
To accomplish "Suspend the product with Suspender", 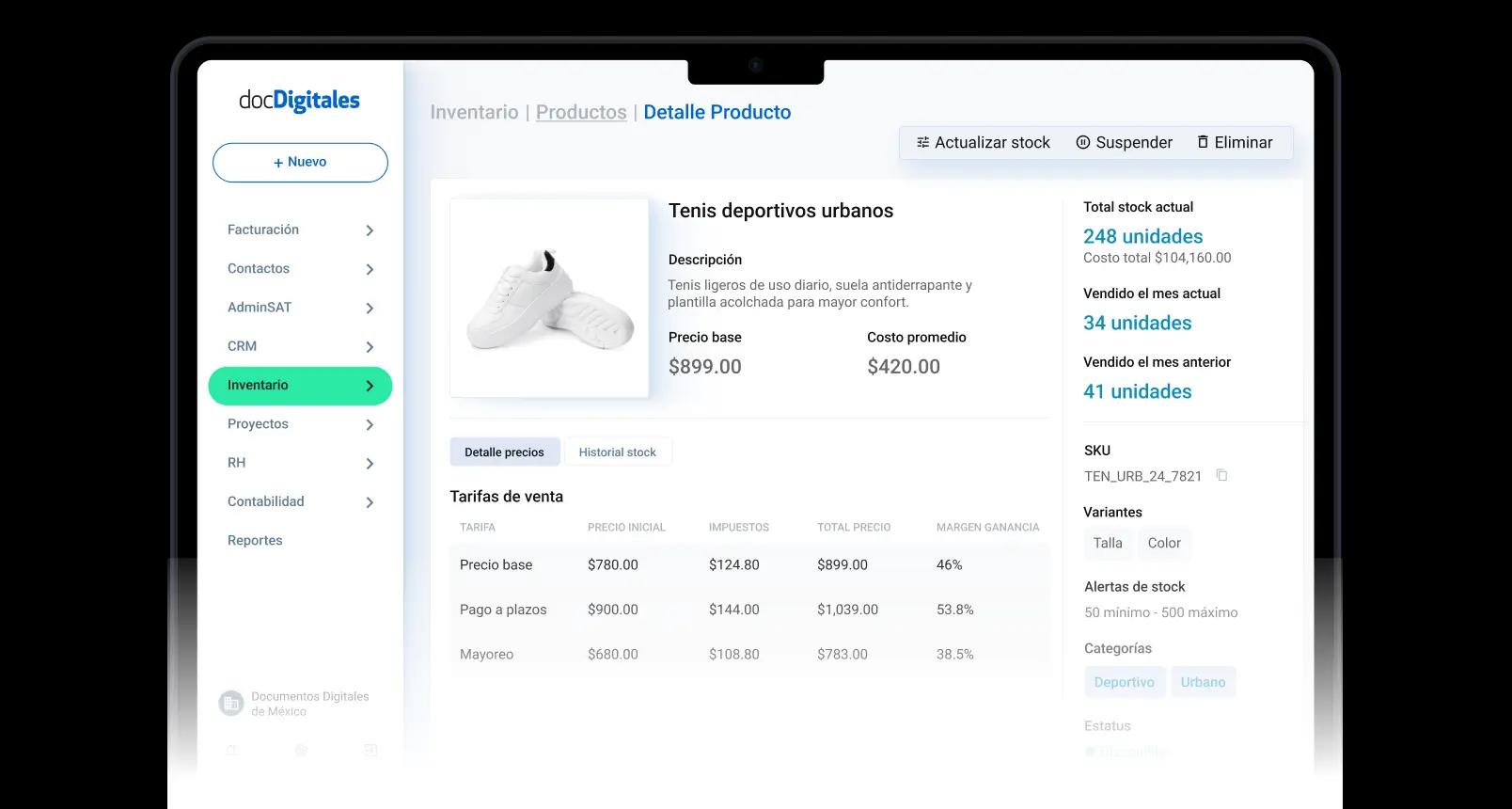I will 1124,142.
